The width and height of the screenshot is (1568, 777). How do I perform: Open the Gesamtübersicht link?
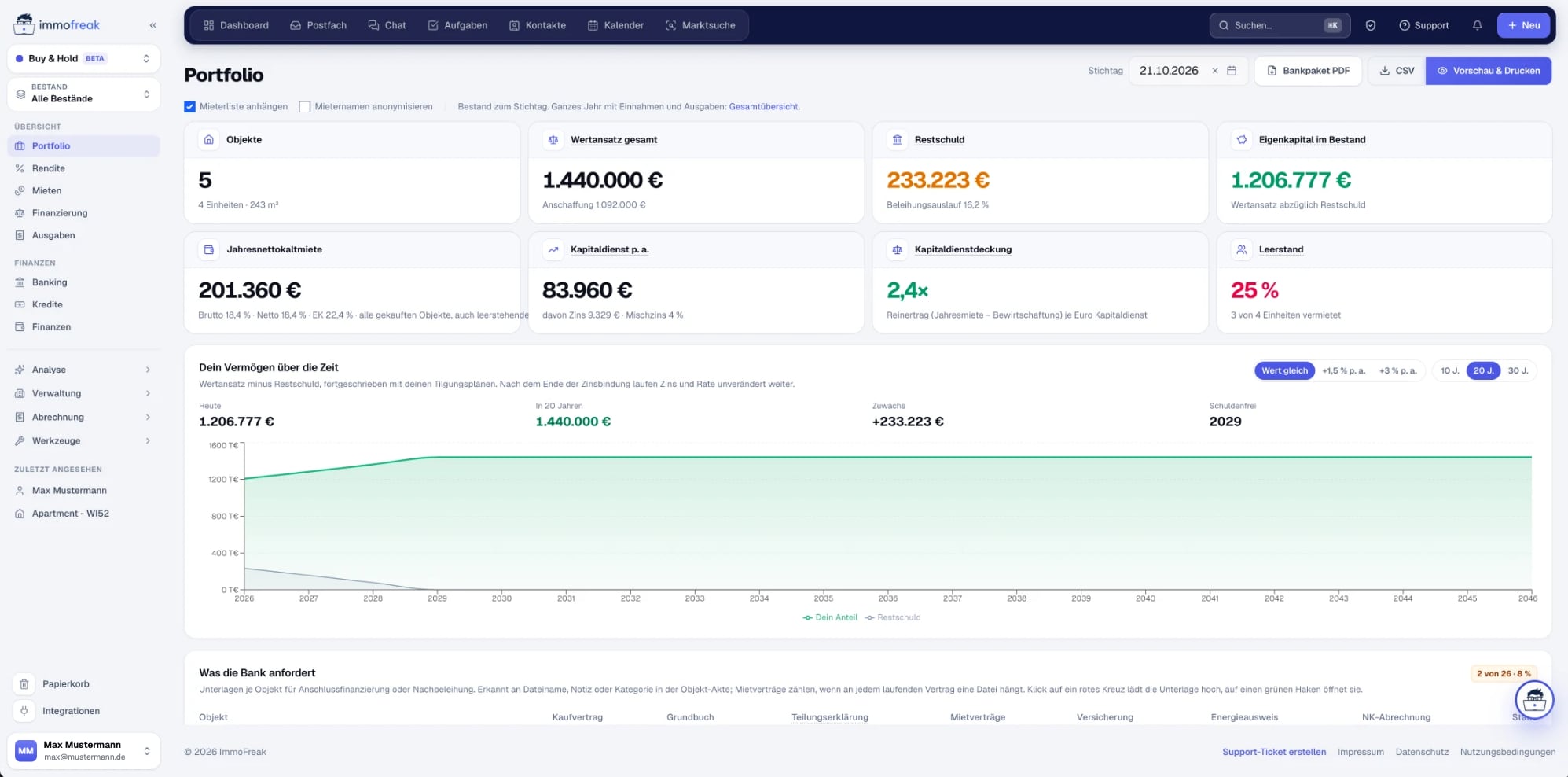pyautogui.click(x=763, y=107)
